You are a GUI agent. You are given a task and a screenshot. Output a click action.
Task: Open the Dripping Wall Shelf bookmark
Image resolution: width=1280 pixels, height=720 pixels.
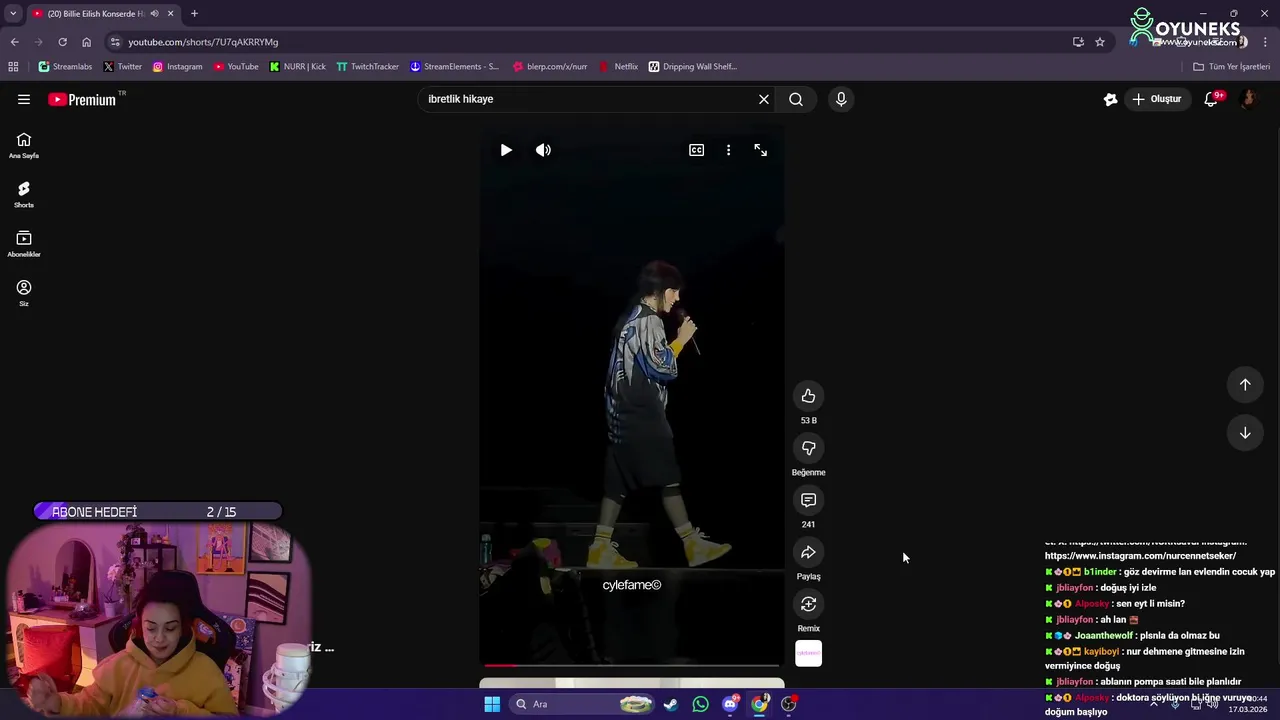(x=692, y=67)
